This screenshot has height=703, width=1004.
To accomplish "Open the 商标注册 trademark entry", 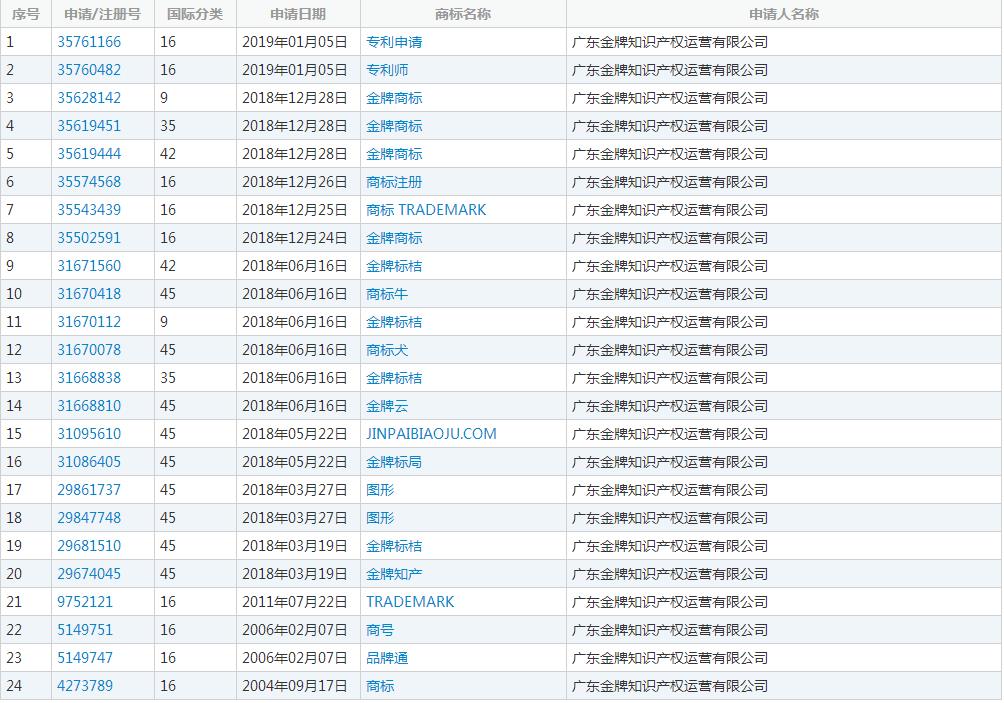I will (x=394, y=182).
